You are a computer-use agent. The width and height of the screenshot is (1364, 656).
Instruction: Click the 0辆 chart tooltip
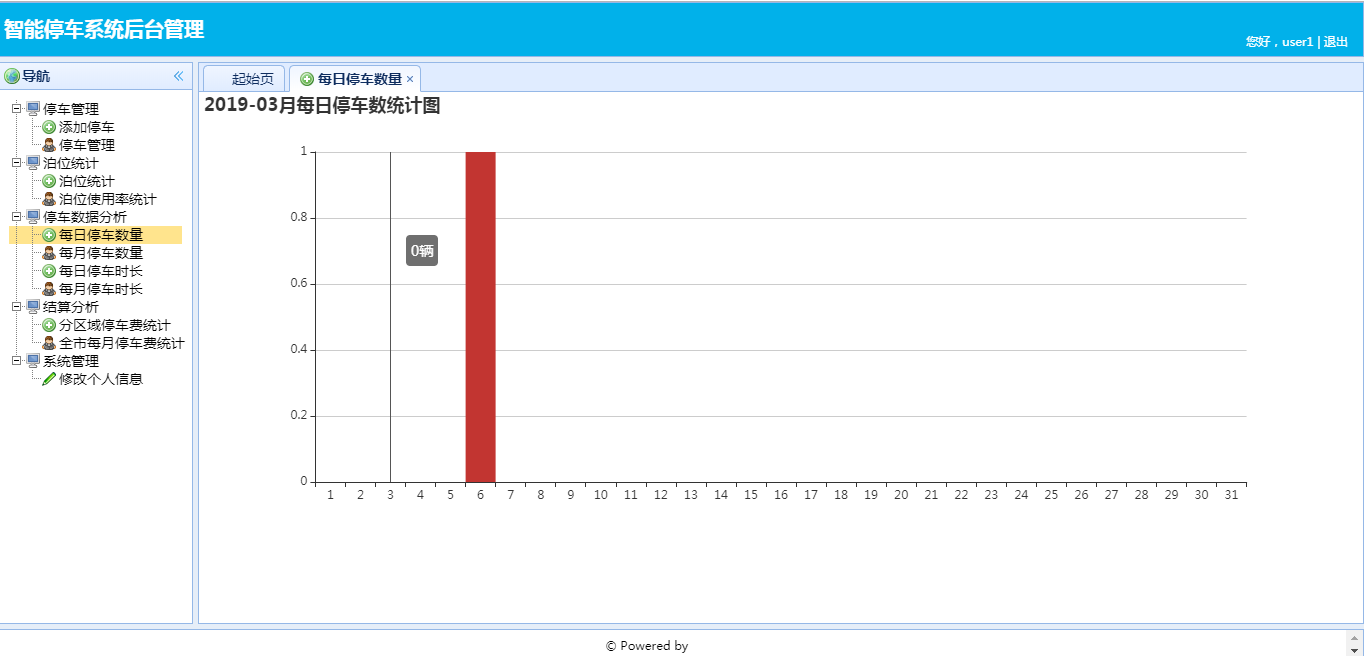pyautogui.click(x=422, y=251)
